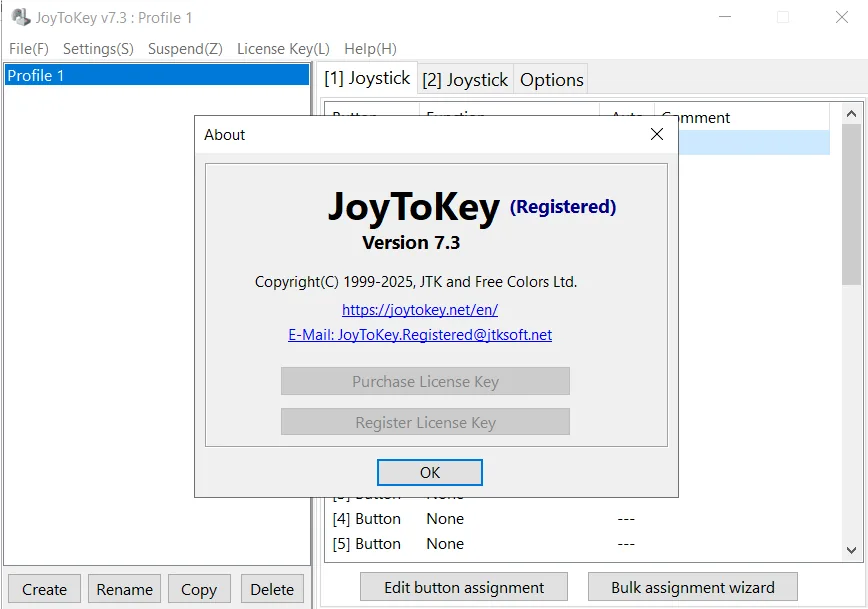Click the Delete profile button

(x=272, y=589)
